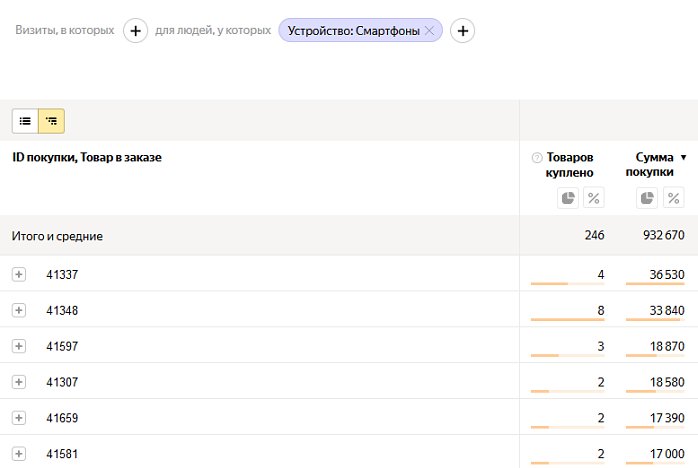
Task: Select the Итого и средние row
Action: 58,236
